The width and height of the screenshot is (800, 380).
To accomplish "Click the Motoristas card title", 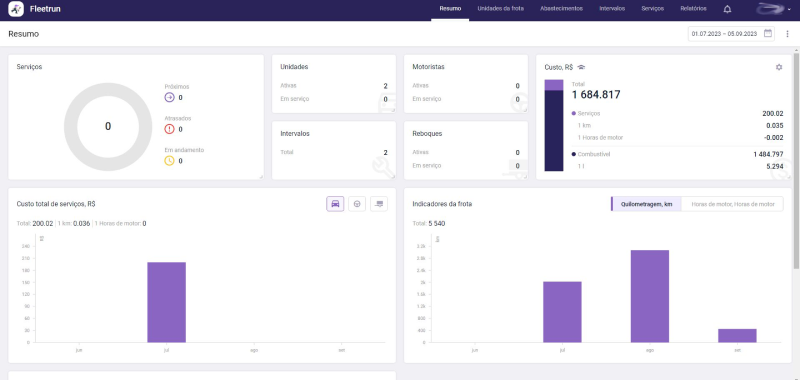I will [428, 67].
